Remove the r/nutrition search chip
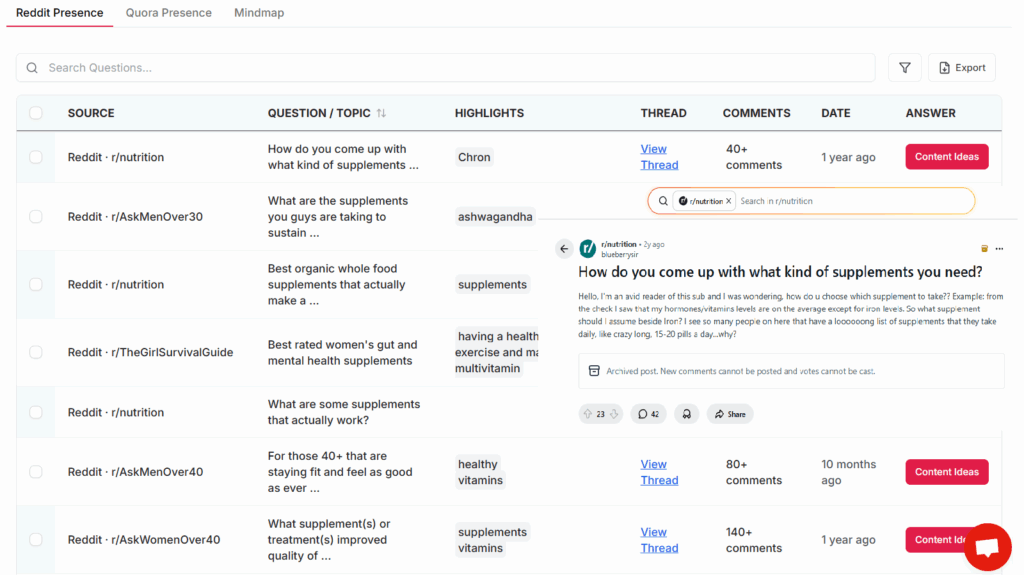 729,201
